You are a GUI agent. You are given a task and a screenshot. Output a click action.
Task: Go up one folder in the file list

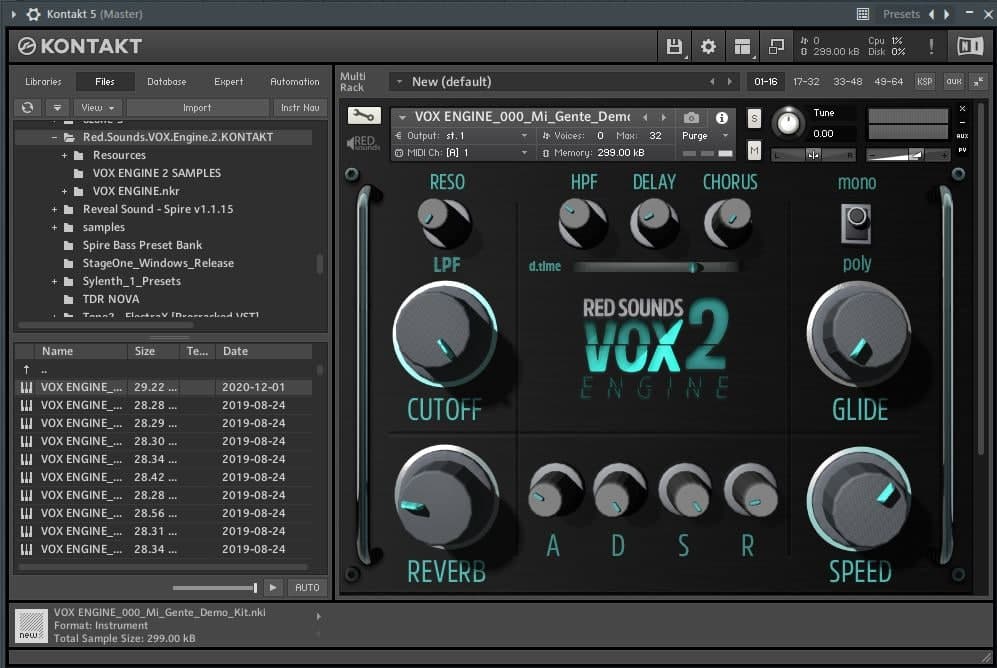click(x=26, y=369)
